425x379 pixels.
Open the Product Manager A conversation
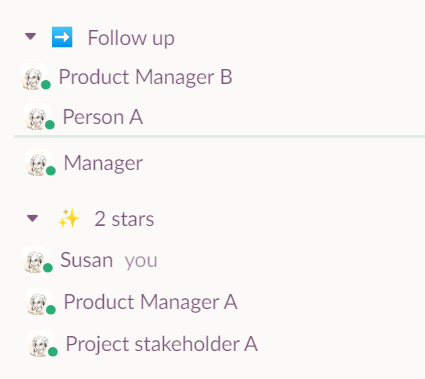150,302
